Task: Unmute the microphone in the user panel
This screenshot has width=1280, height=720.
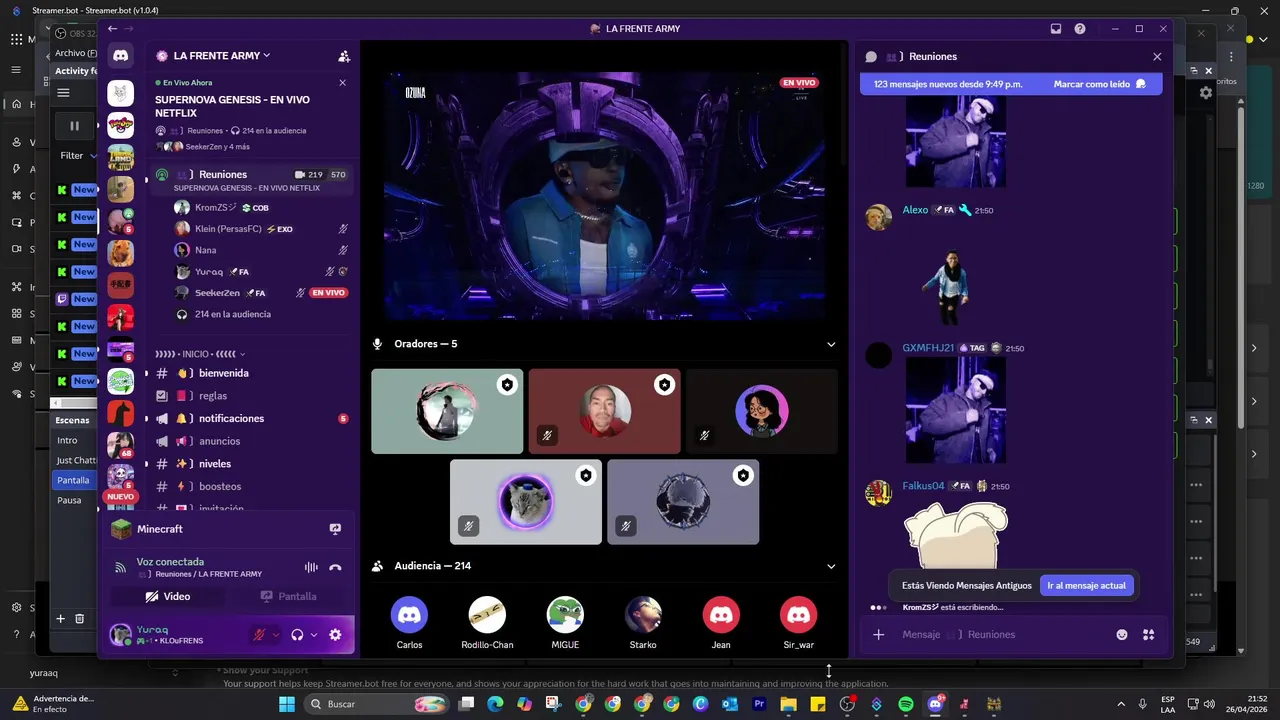Action: 259,634
